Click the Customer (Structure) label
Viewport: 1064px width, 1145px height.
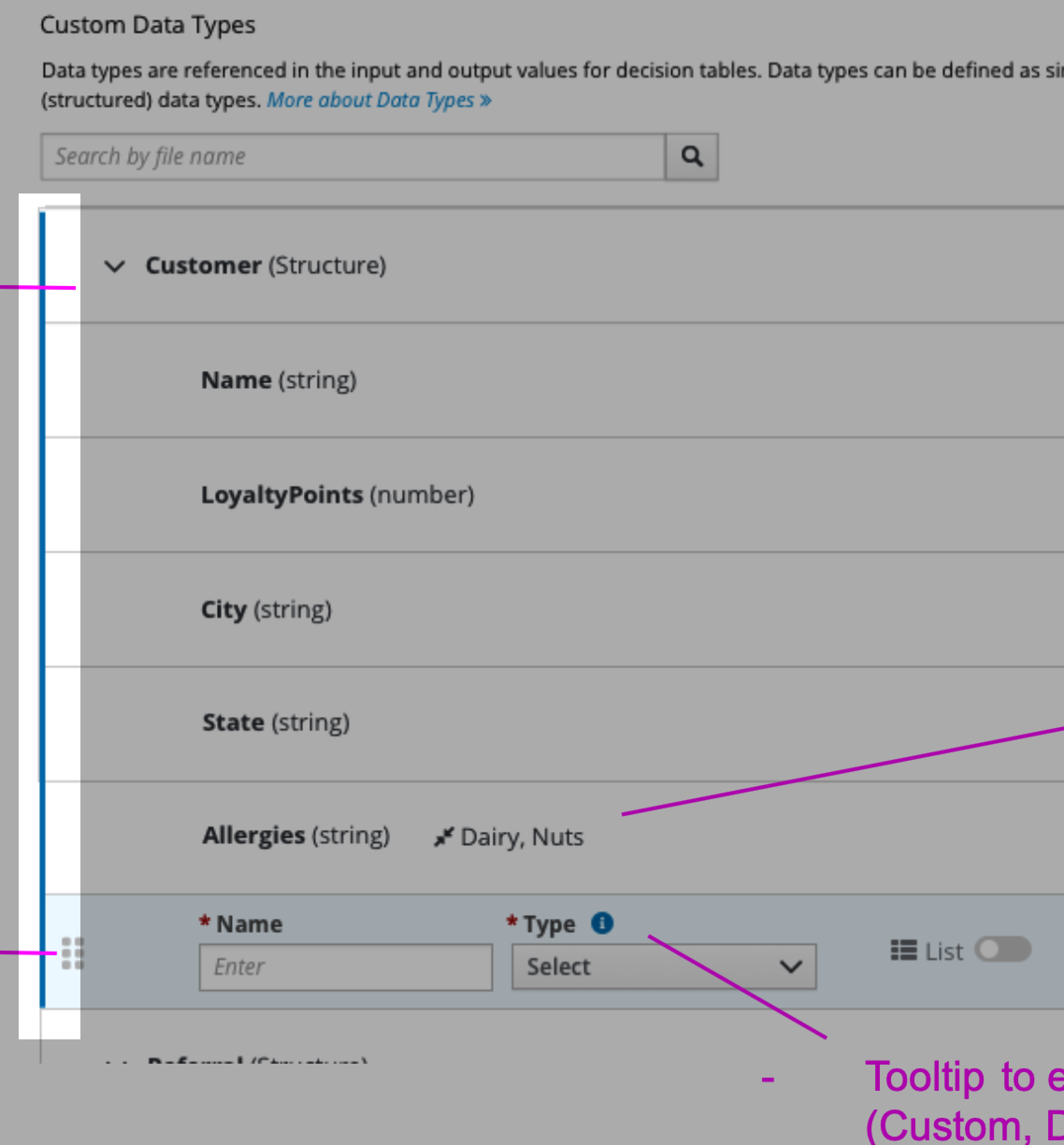tap(266, 265)
